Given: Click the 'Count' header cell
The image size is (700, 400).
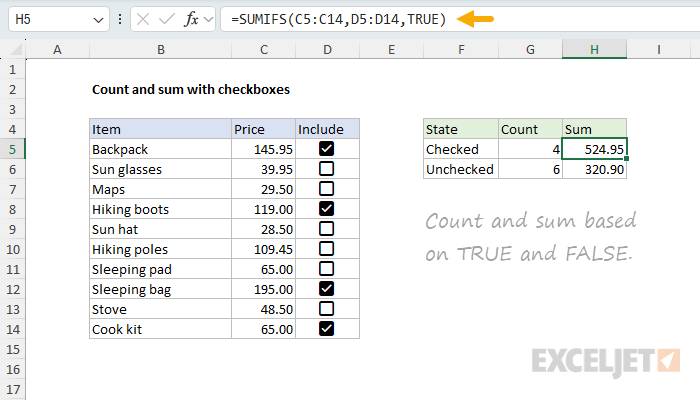Looking at the screenshot, I should (x=530, y=129).
